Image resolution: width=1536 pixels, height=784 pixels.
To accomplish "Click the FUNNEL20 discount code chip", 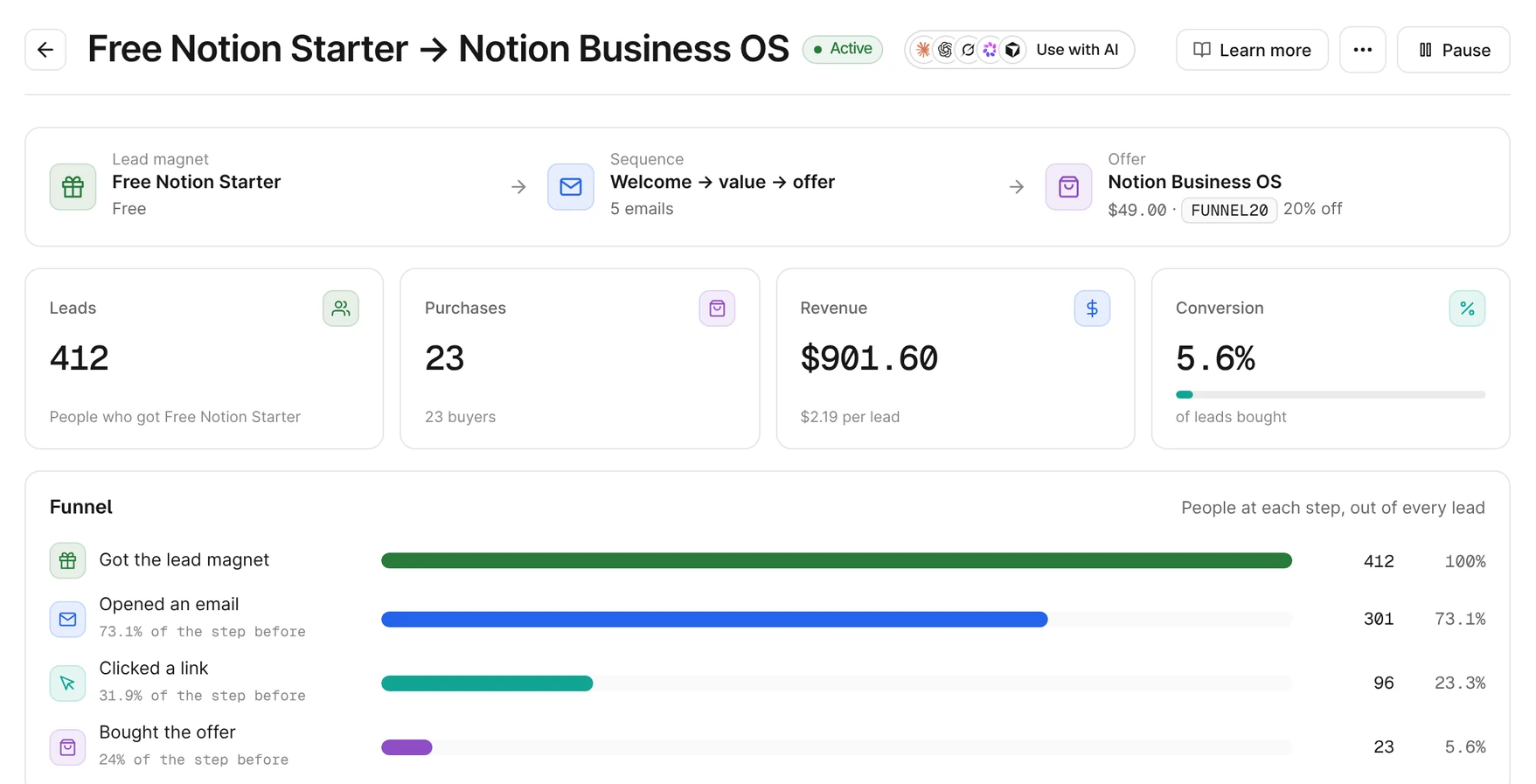I will [1229, 210].
